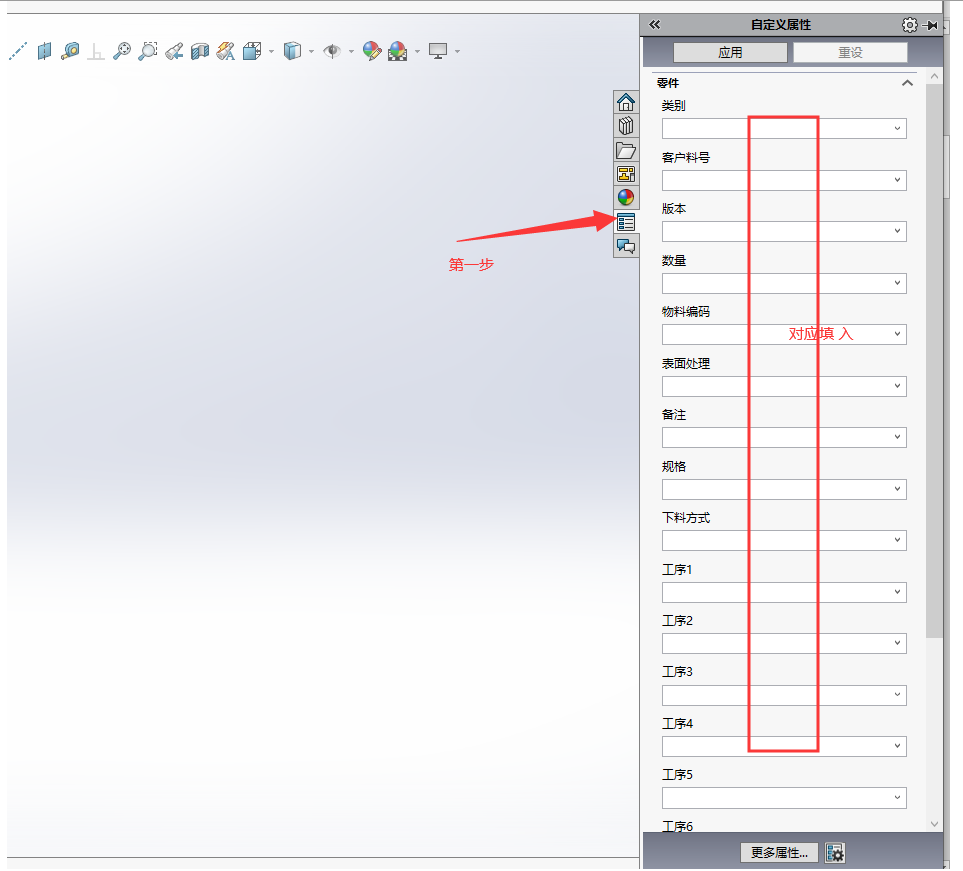Click the Zoom to Fit magnifier icon

point(122,51)
